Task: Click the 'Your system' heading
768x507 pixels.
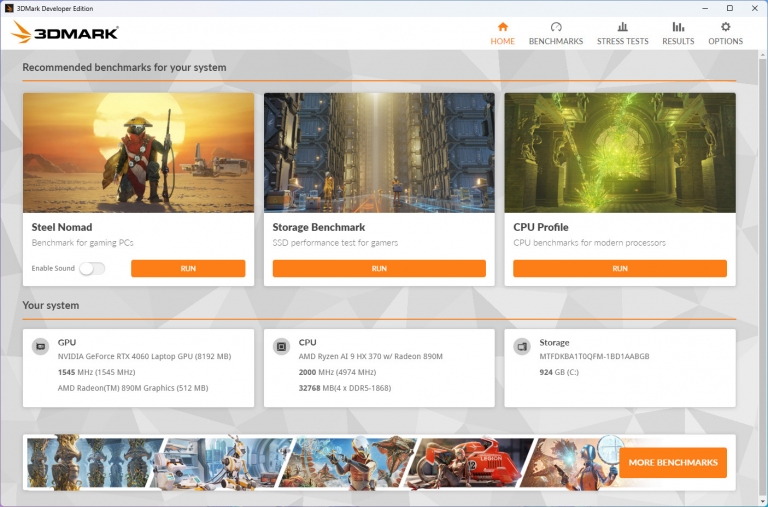Action: click(x=50, y=305)
